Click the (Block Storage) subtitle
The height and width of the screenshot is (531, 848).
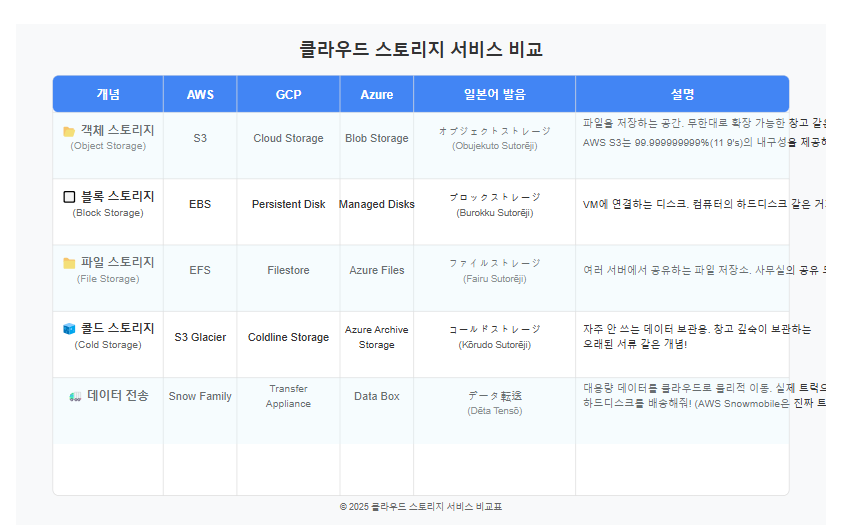click(108, 213)
